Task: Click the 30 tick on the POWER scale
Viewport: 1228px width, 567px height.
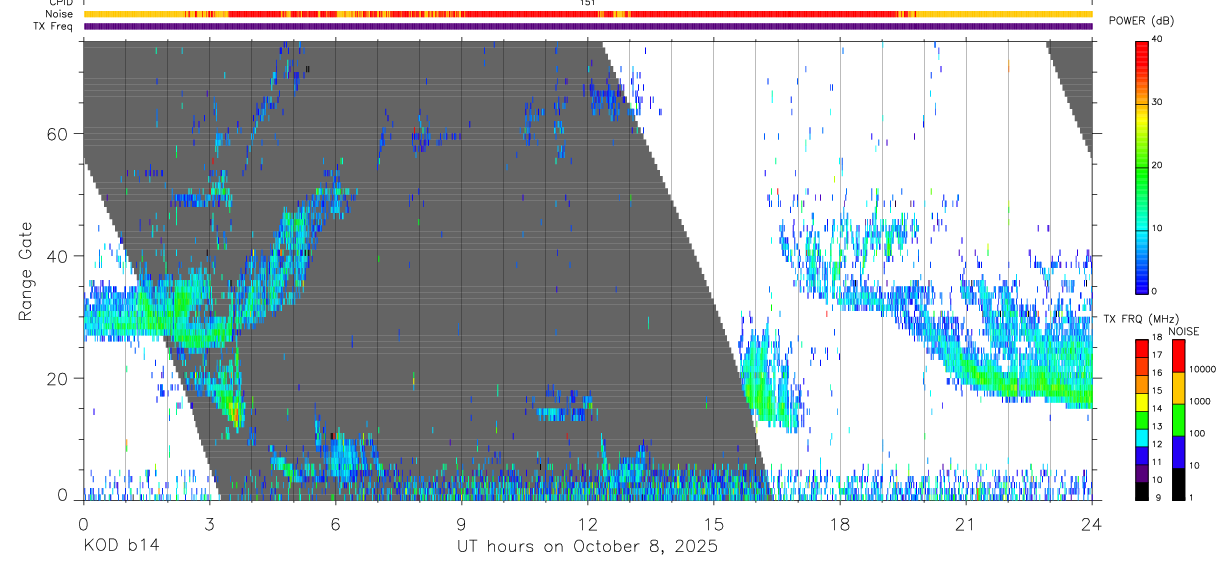Action: pyautogui.click(x=1157, y=102)
